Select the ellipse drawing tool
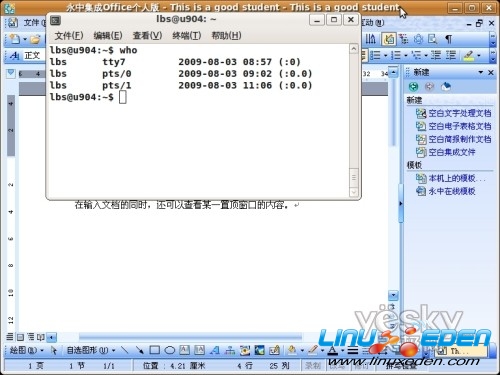This screenshot has width=500, height=375. [170, 350]
